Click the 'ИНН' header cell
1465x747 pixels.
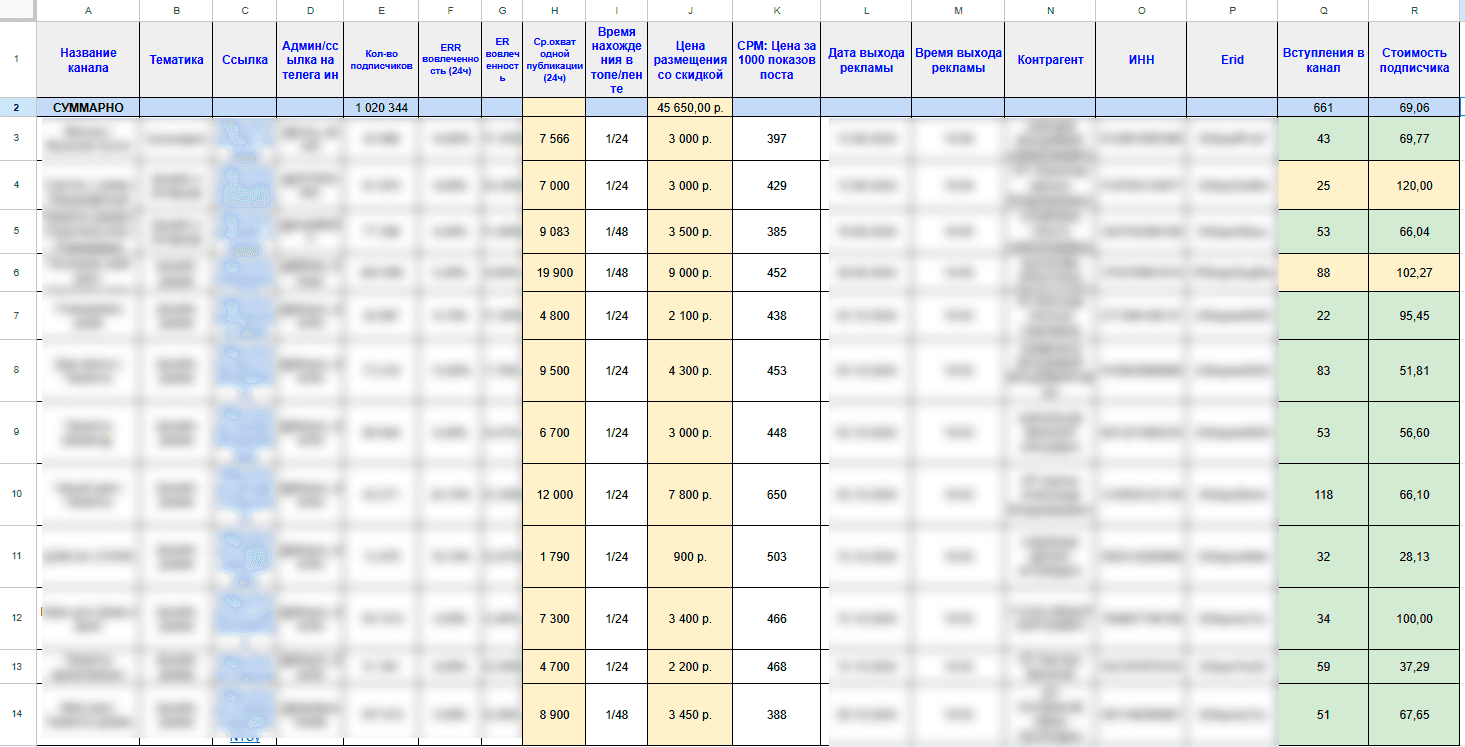click(x=1142, y=60)
